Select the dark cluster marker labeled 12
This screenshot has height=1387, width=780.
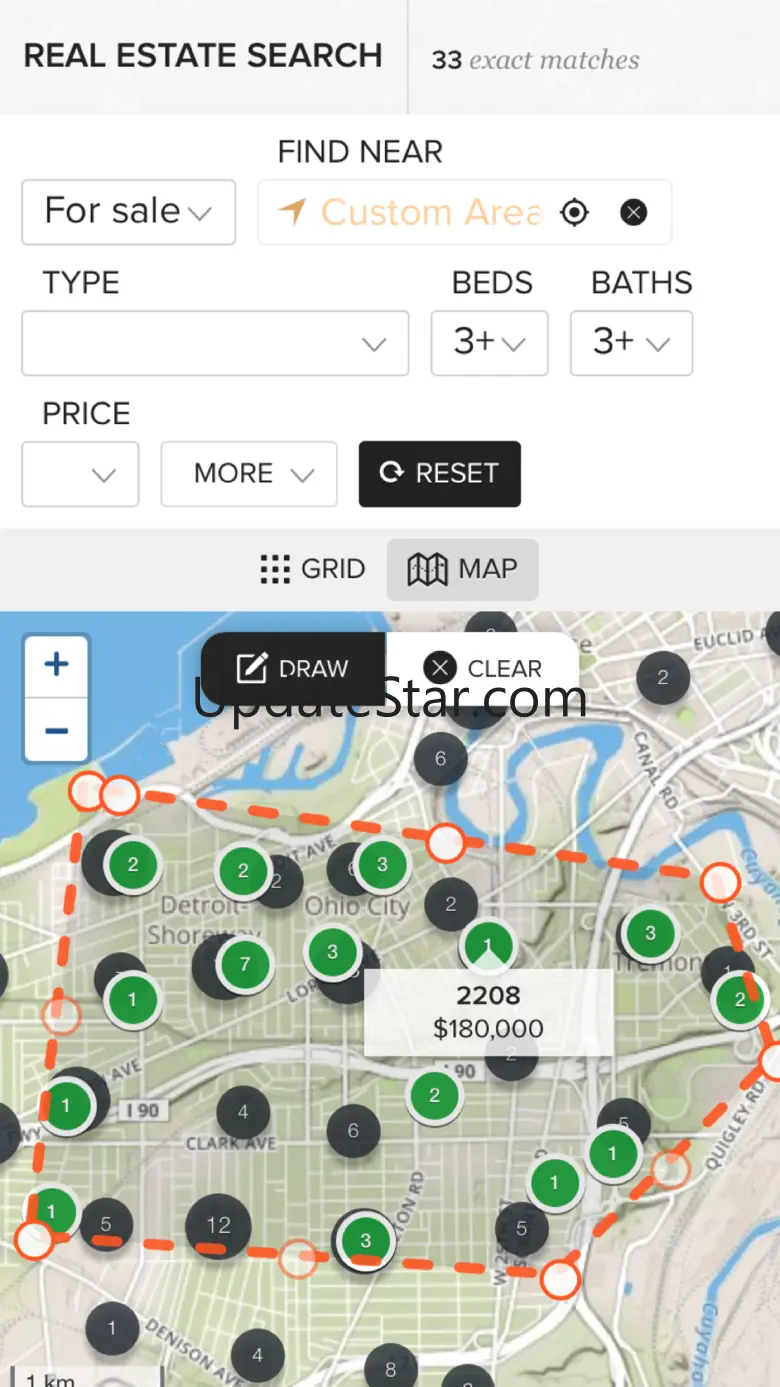(218, 1225)
